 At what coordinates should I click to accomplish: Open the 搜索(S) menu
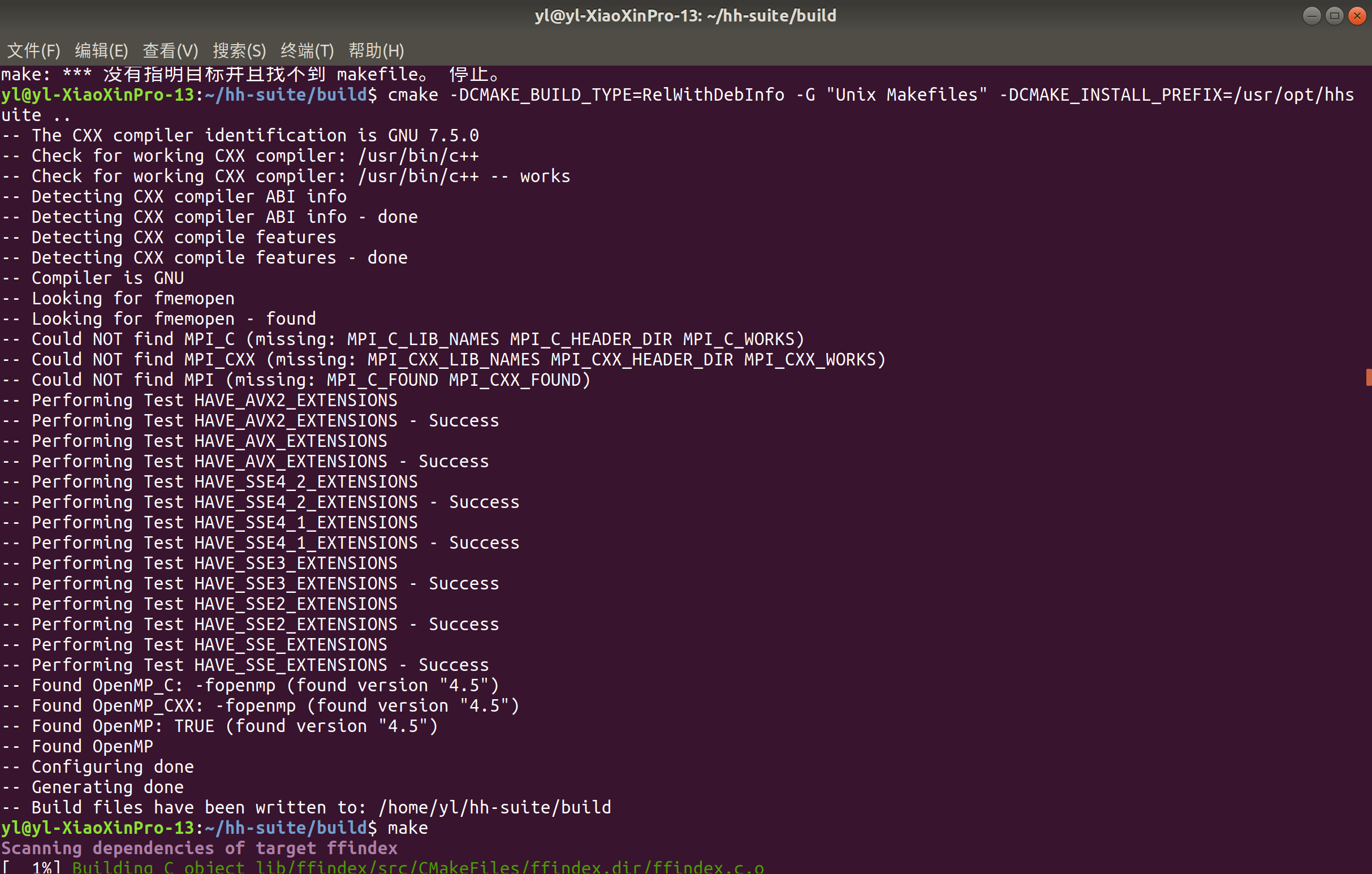[x=239, y=51]
